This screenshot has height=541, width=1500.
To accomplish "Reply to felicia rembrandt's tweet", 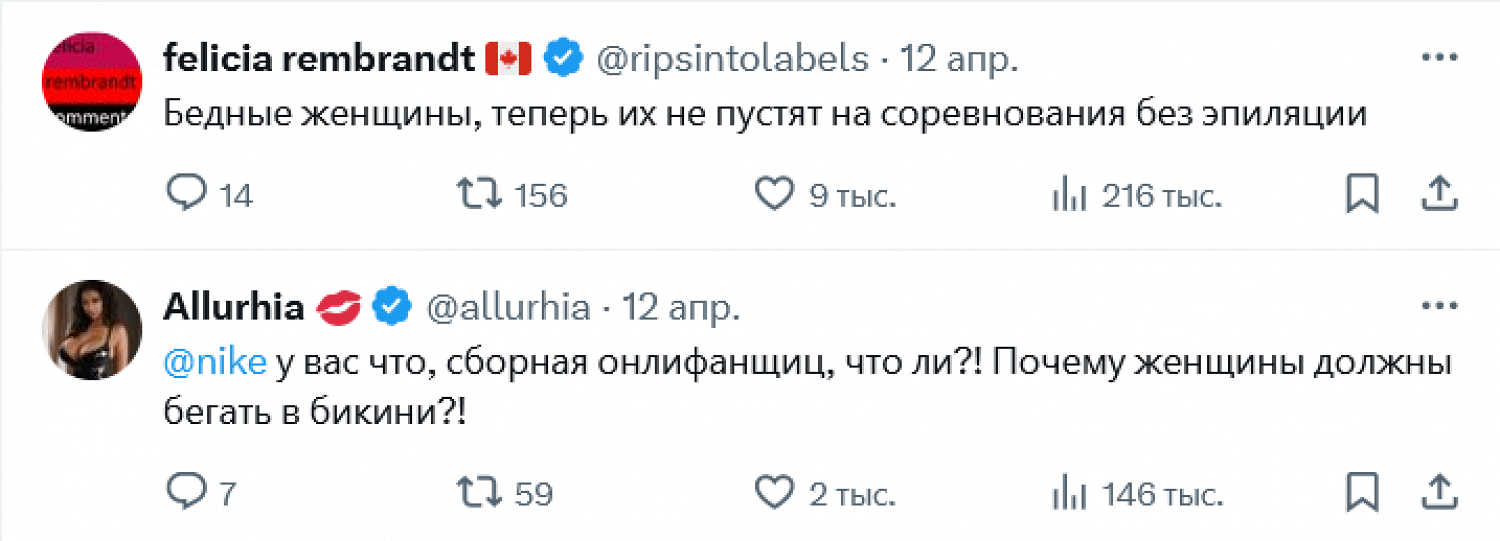I will pos(186,194).
